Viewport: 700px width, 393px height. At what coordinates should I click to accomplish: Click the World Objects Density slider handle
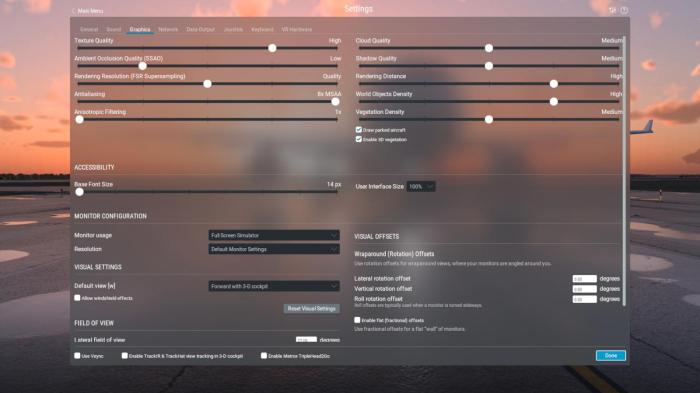(554, 102)
